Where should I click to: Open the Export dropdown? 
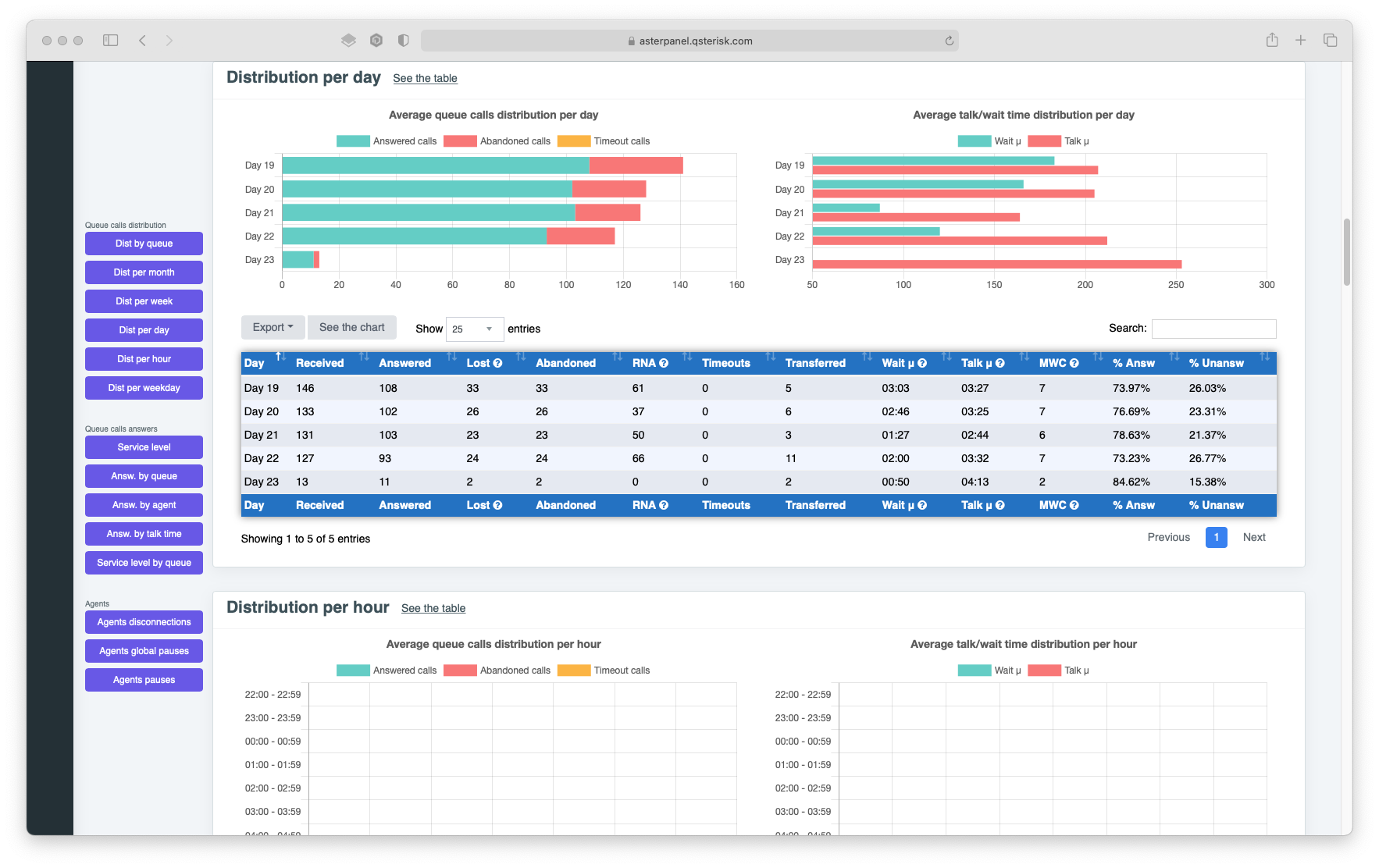pyautogui.click(x=273, y=328)
